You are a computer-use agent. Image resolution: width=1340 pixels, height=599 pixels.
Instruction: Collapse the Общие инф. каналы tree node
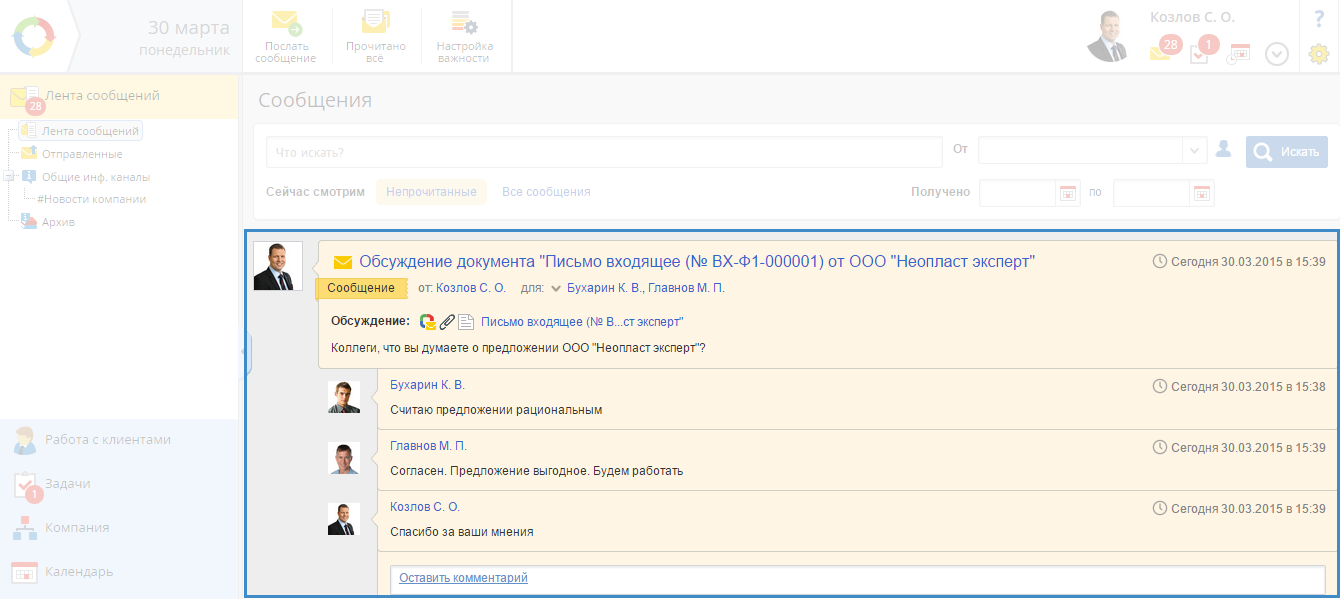pos(9,176)
